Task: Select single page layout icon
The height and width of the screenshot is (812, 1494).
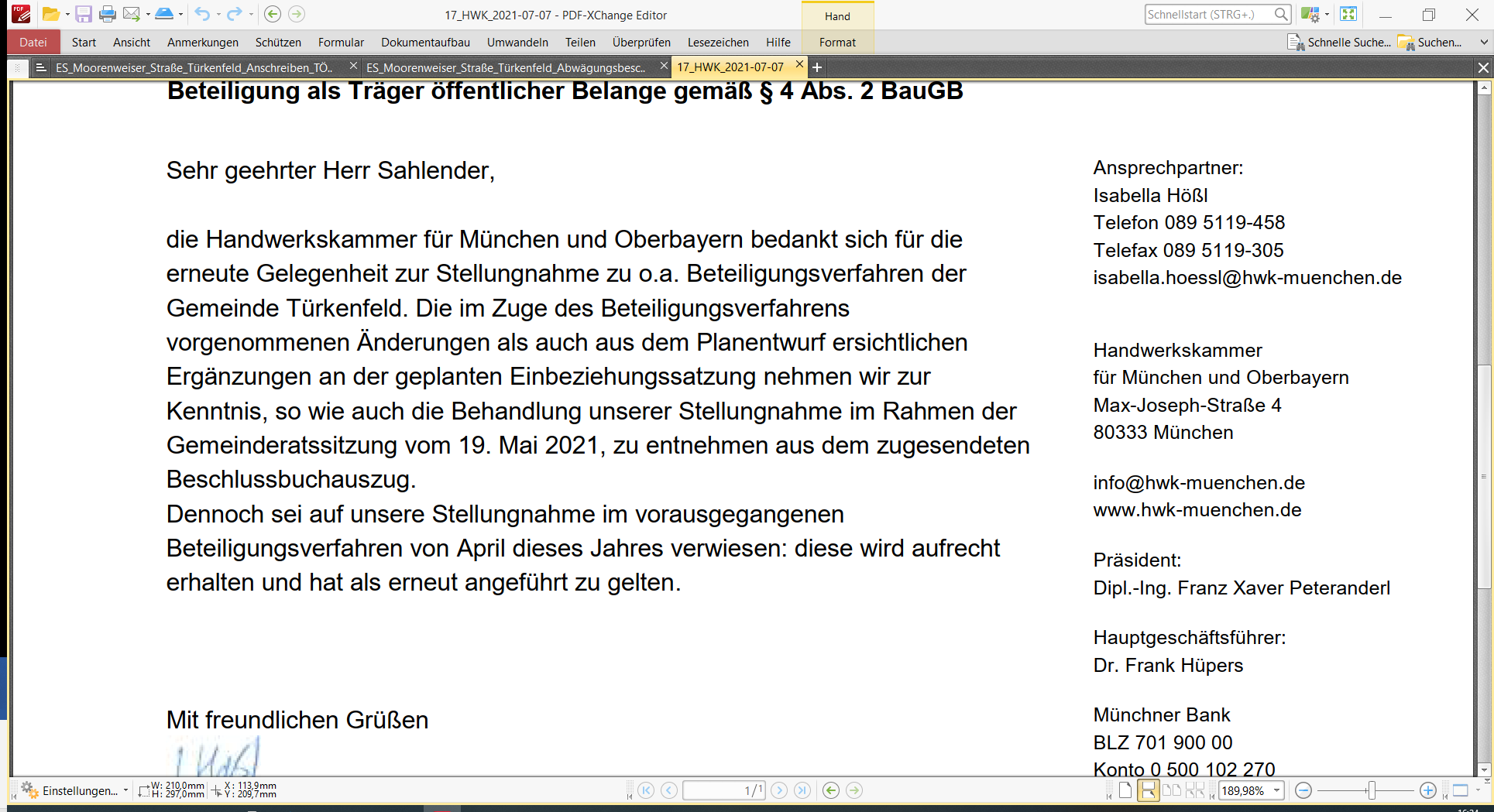Action: pos(1125,790)
